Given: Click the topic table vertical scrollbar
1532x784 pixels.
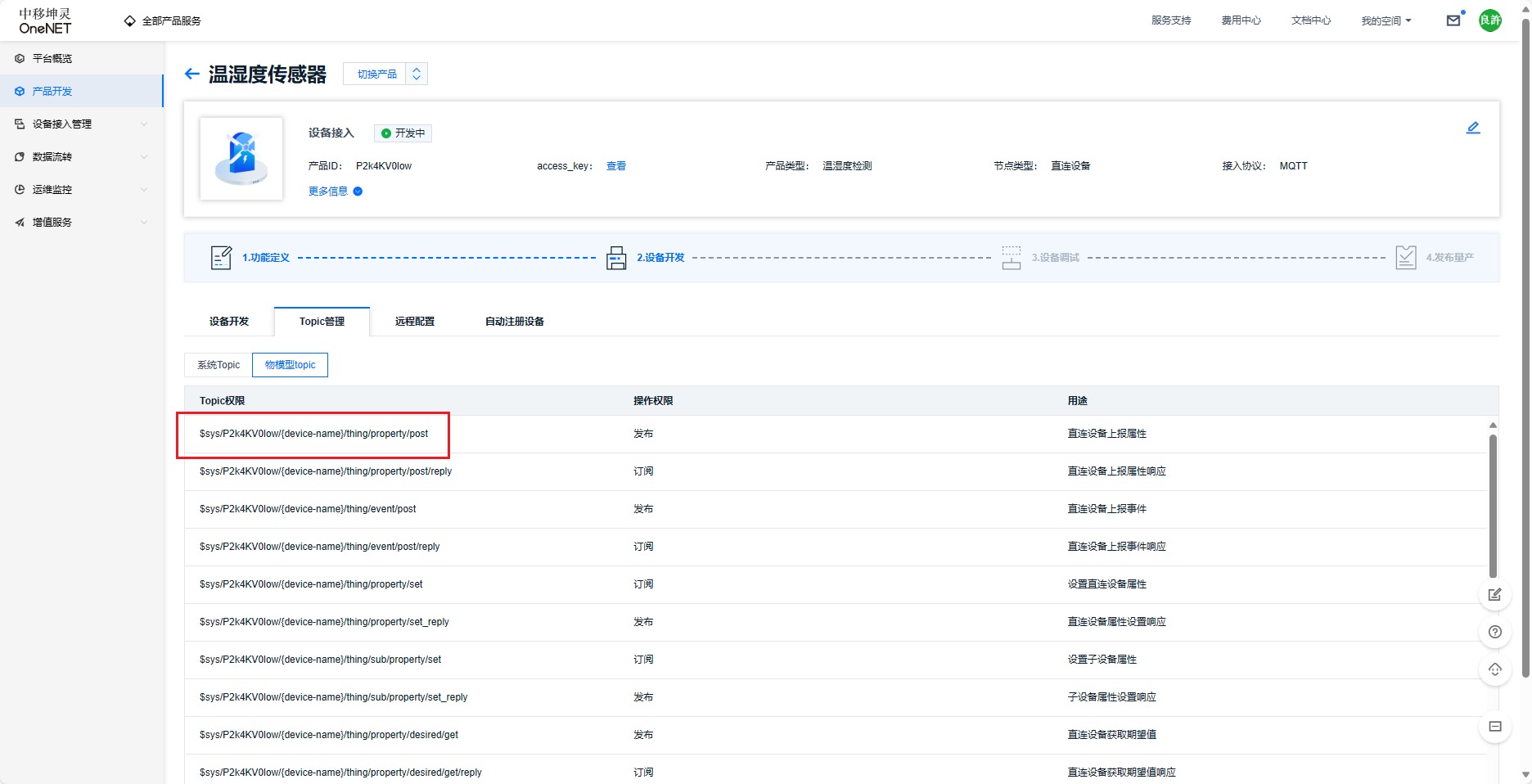Looking at the screenshot, I should coord(1493,506).
